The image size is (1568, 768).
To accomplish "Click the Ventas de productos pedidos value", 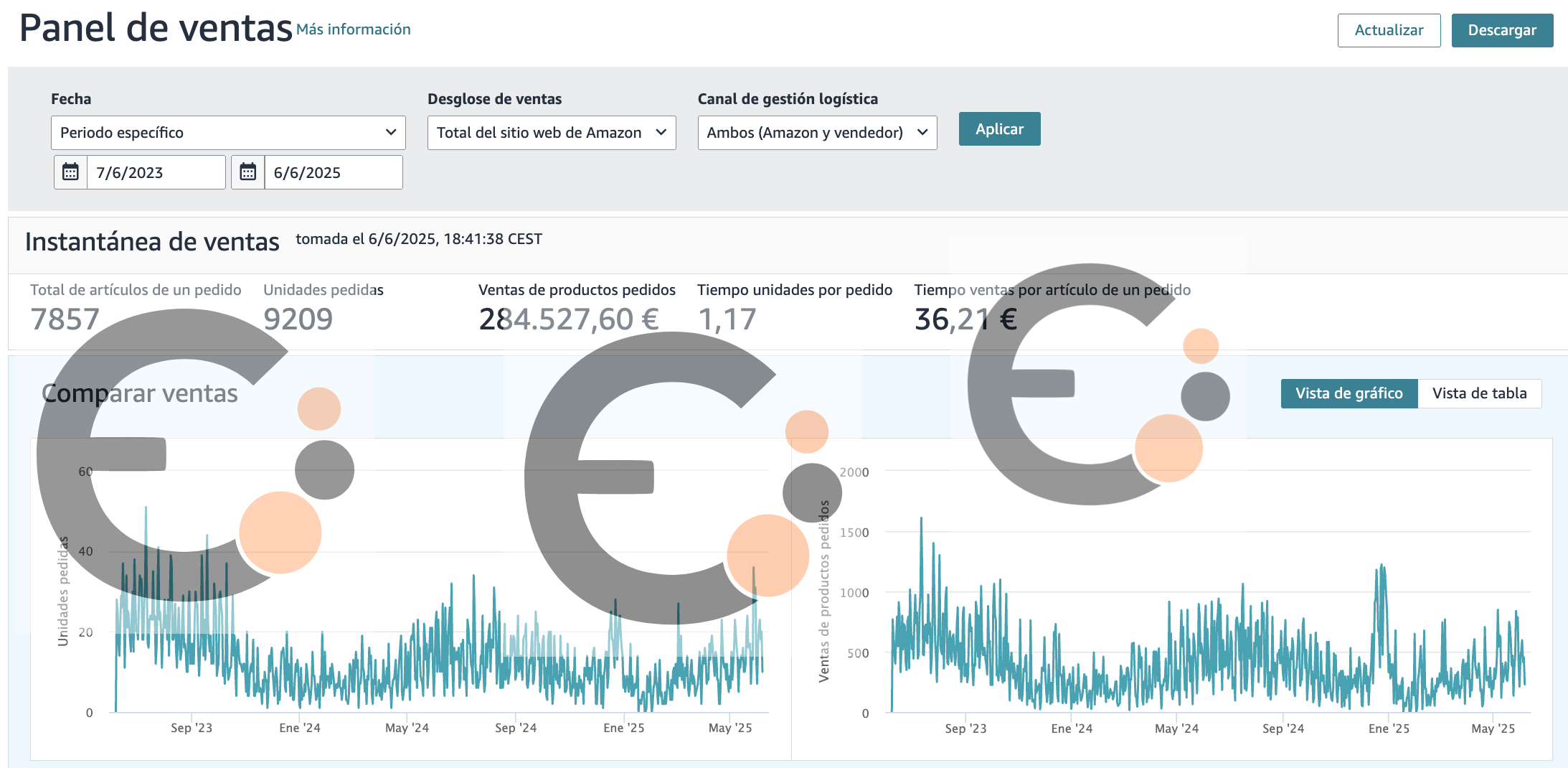I will tap(568, 319).
